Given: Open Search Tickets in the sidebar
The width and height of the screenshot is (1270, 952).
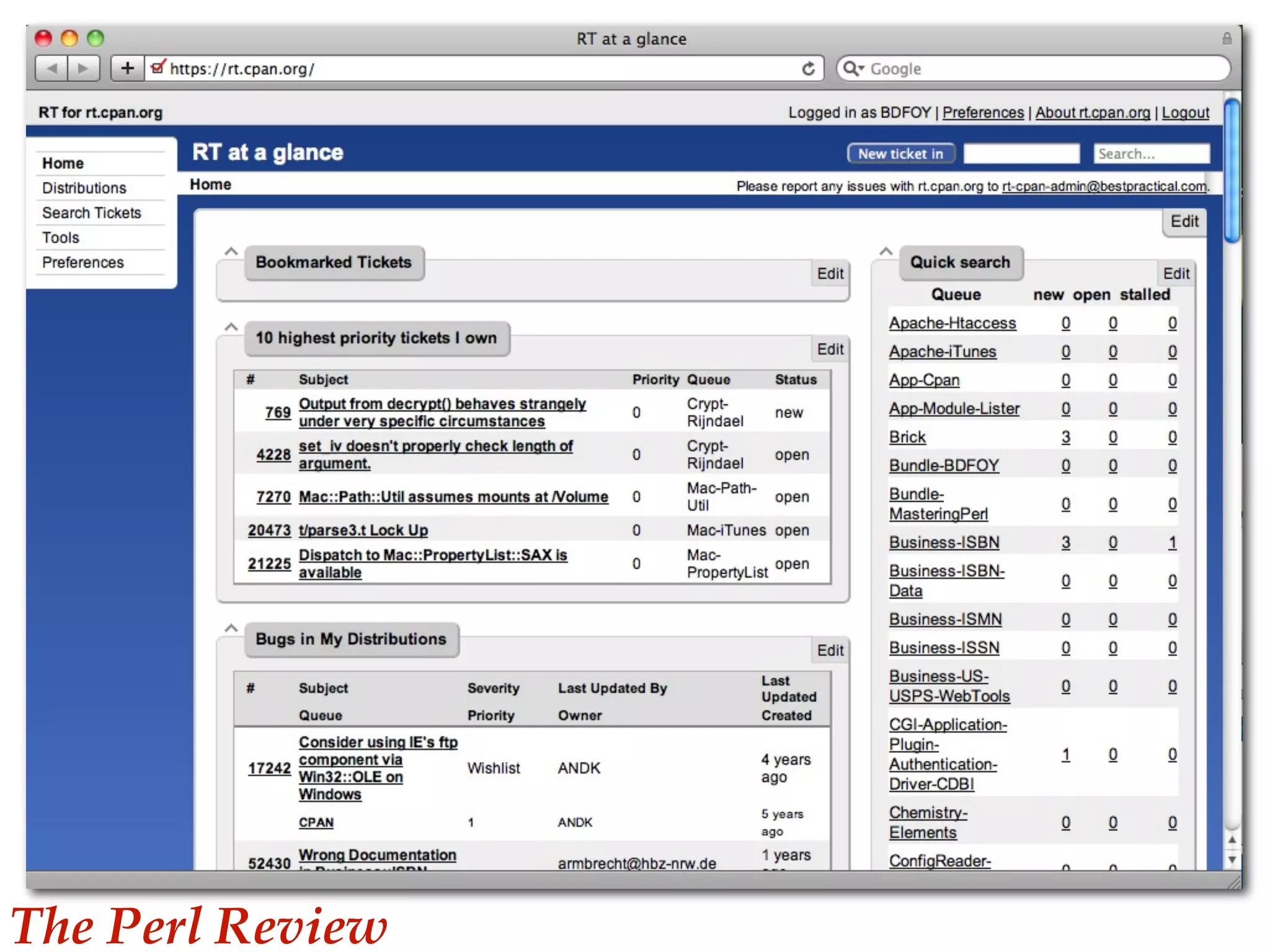Looking at the screenshot, I should (x=91, y=213).
